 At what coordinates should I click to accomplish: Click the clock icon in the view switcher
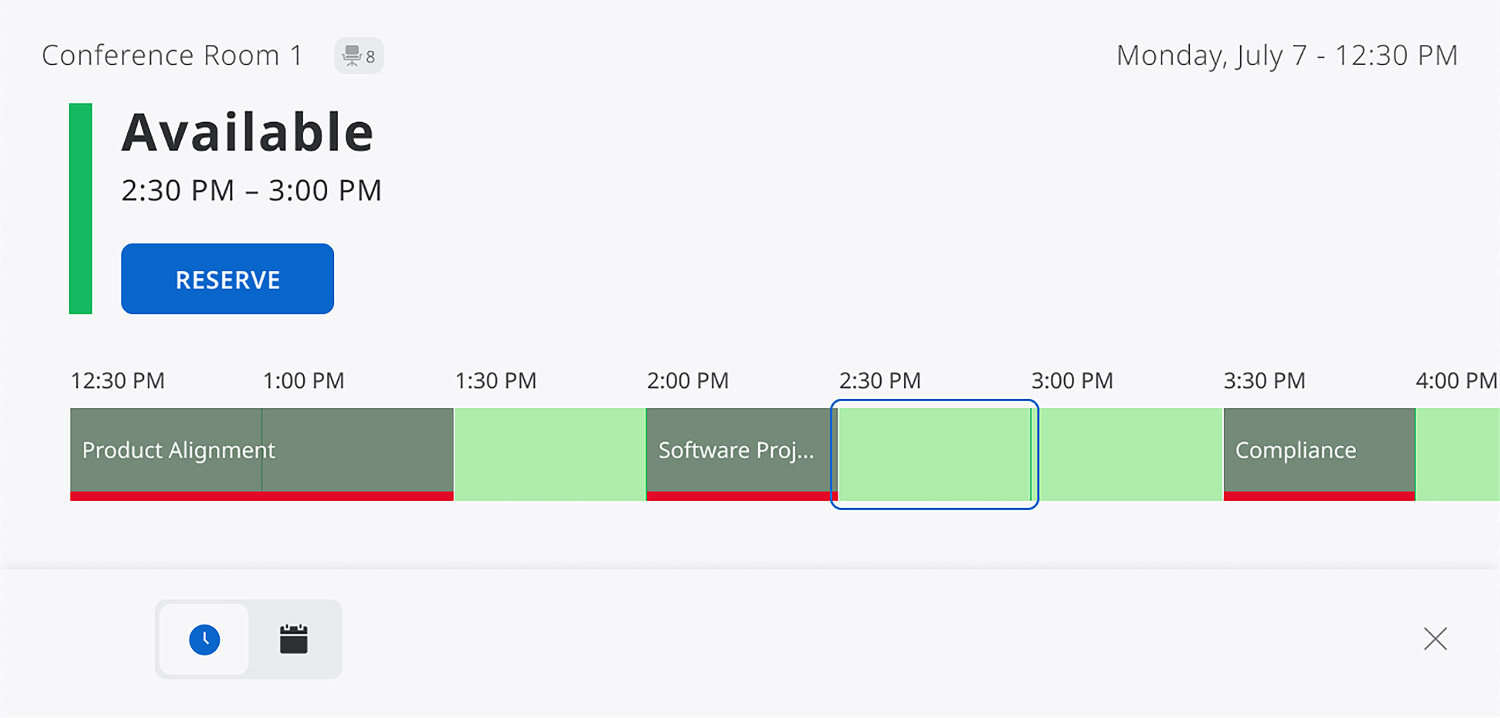(203, 639)
